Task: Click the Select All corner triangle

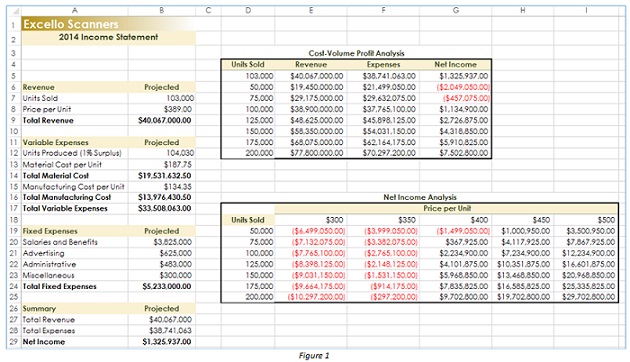Action: pyautogui.click(x=14, y=11)
